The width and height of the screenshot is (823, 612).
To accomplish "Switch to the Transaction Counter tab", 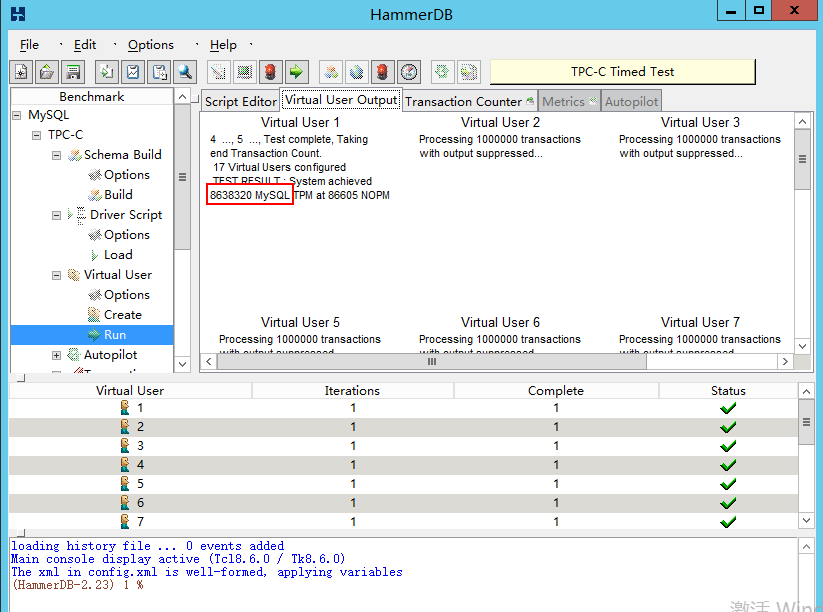I will pyautogui.click(x=463, y=101).
